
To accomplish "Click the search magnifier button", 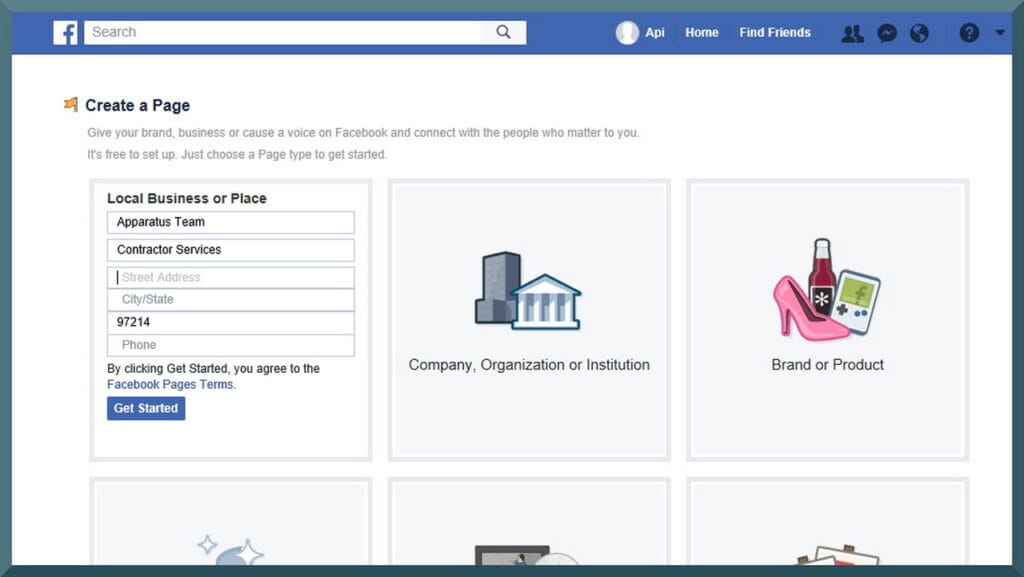I will pyautogui.click(x=504, y=32).
